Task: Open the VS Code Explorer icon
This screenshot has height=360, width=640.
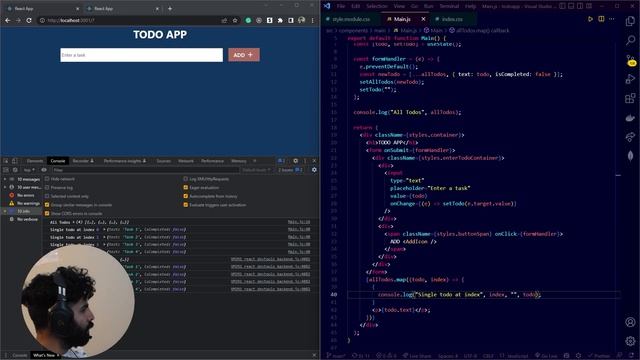Action: (x=630, y=21)
